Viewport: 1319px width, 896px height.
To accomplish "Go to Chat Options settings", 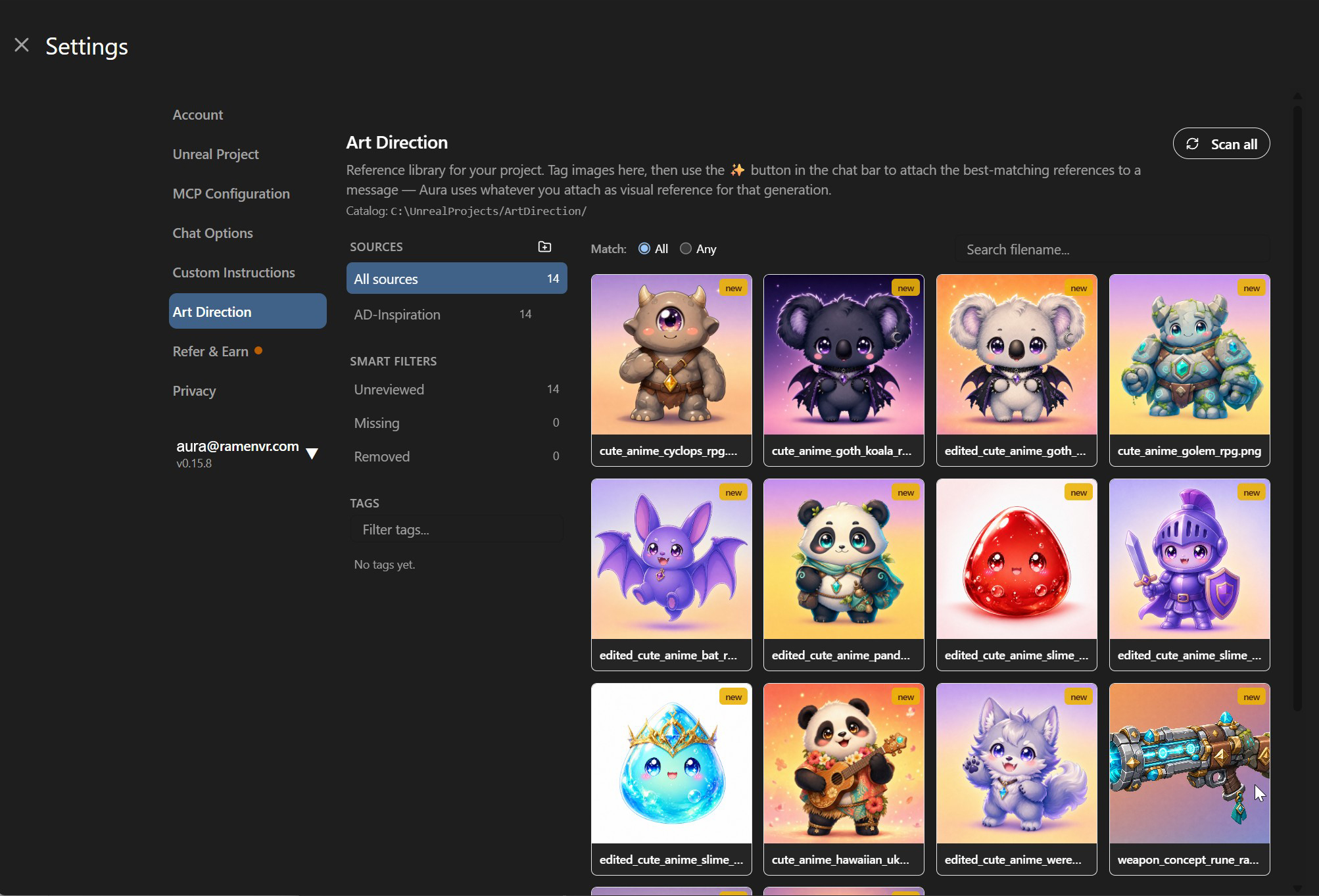I will 212,233.
